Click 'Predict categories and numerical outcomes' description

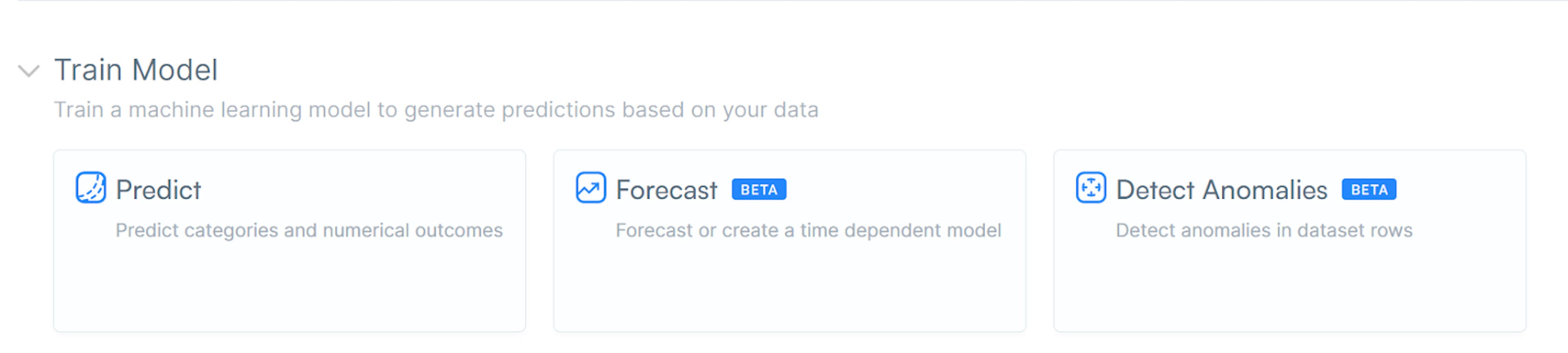tap(309, 231)
